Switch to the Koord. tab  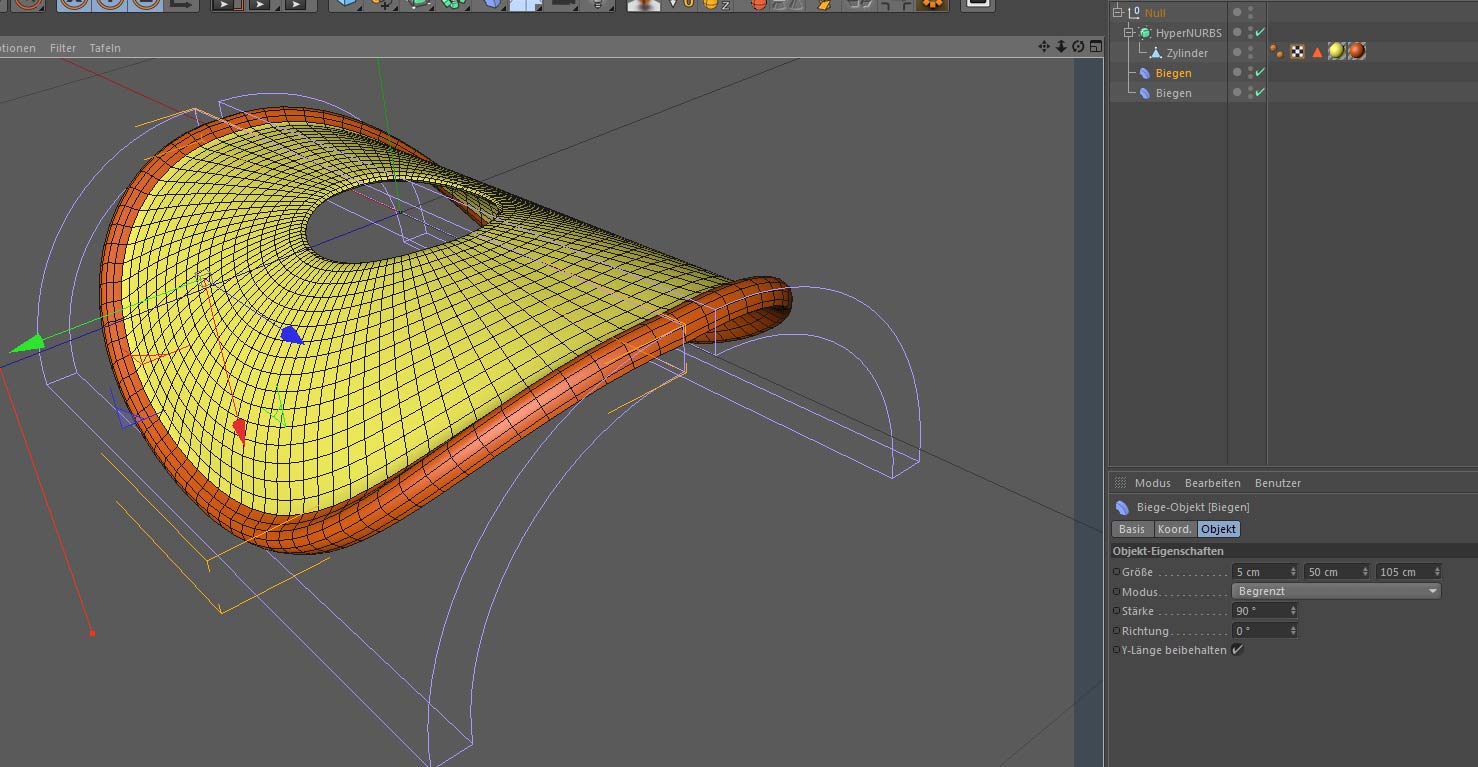pos(1175,529)
